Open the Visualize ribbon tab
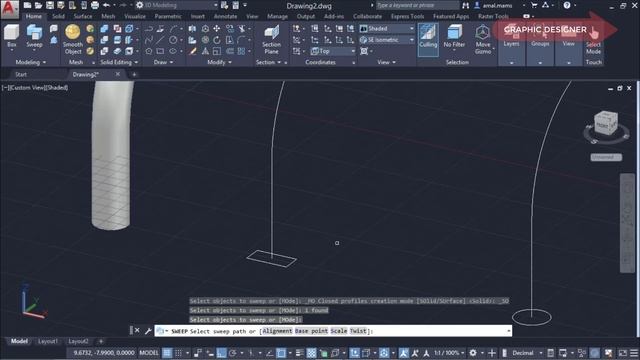 click(135, 16)
